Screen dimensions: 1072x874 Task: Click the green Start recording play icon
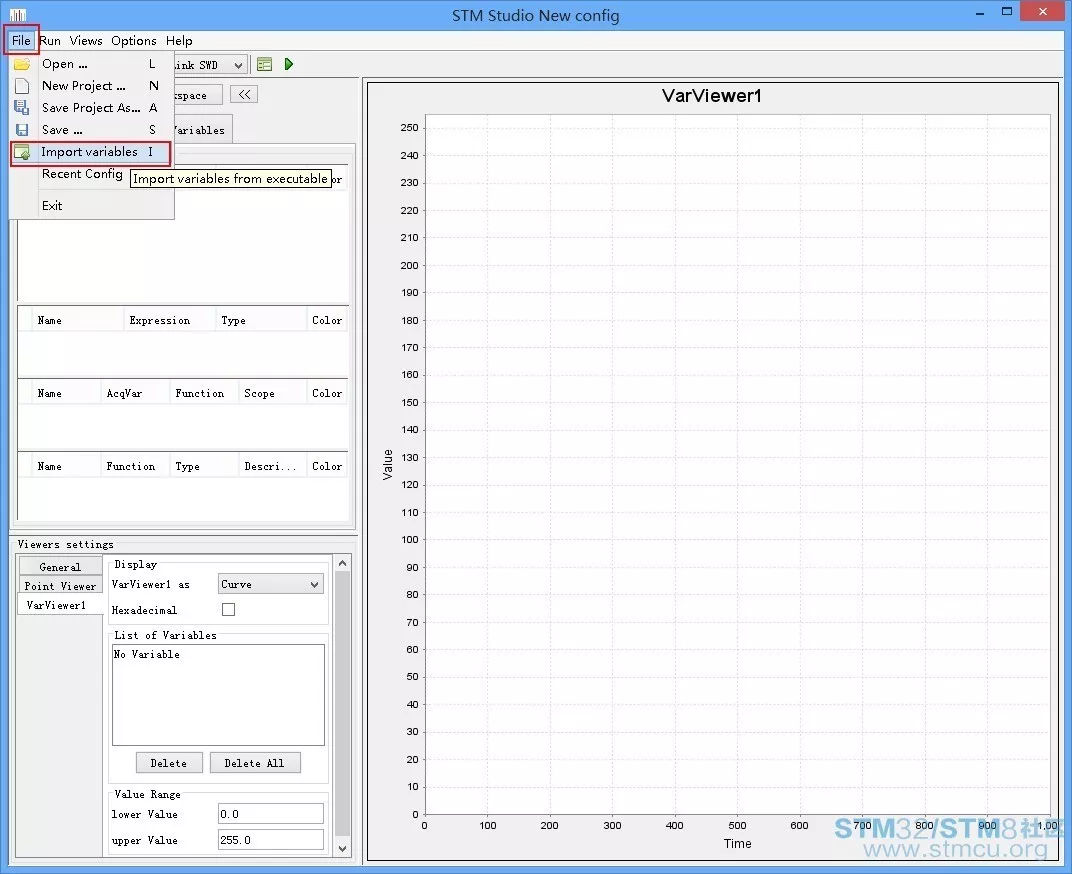click(289, 64)
